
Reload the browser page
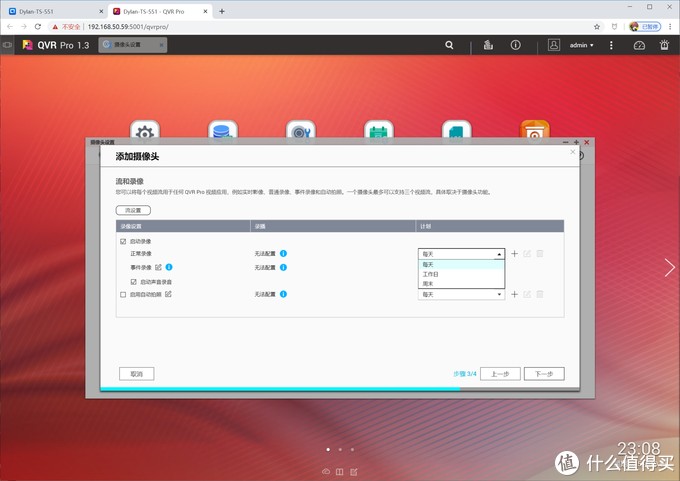coord(38,27)
